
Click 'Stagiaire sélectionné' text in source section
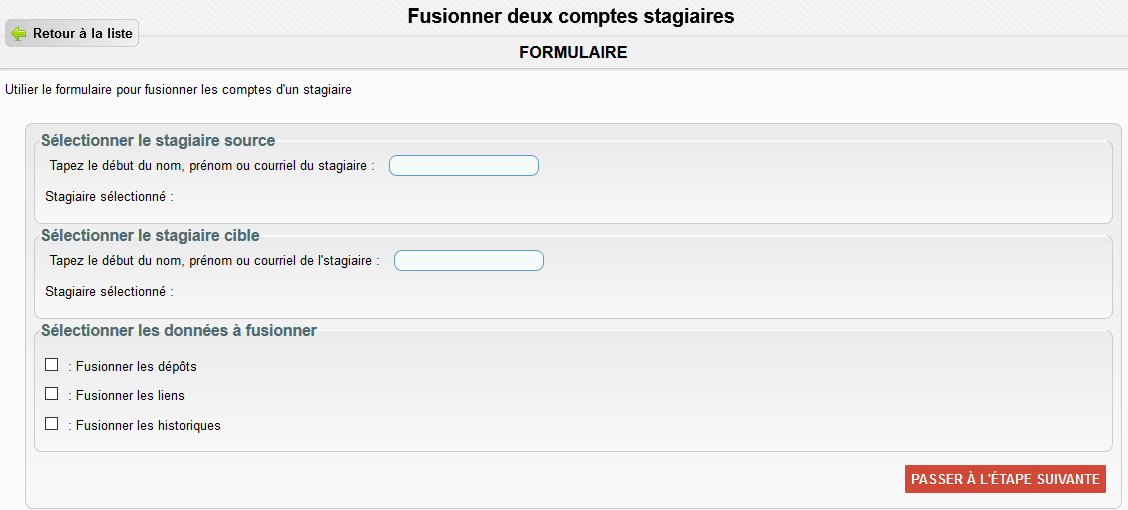click(x=109, y=197)
